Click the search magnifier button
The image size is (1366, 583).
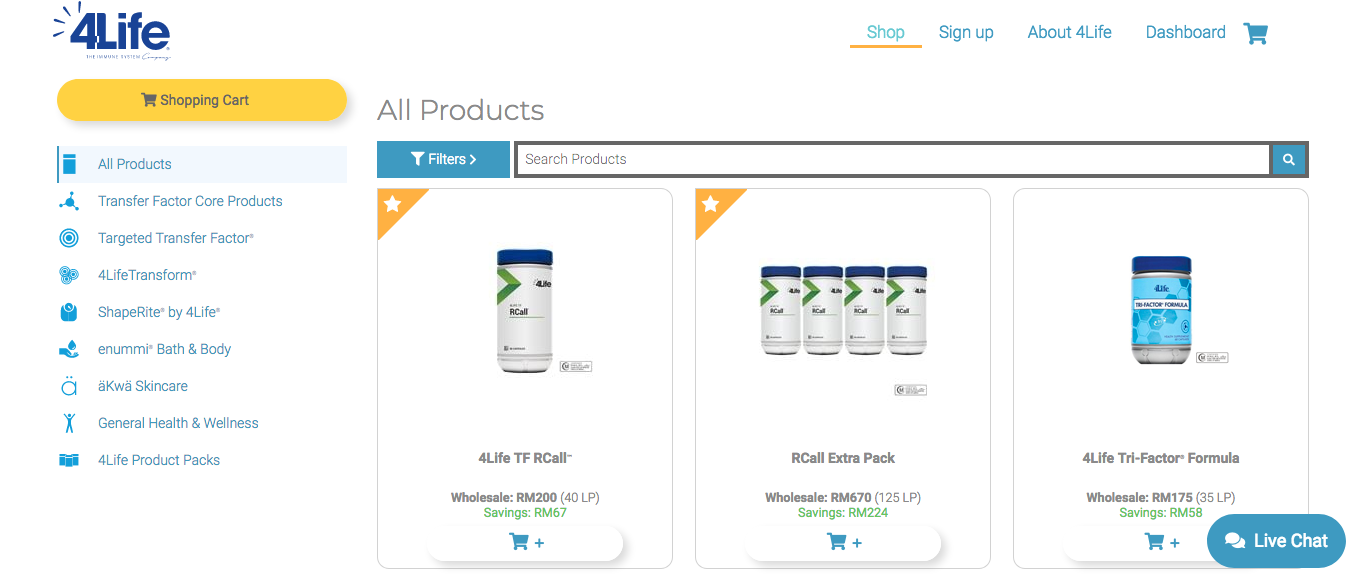(1288, 159)
